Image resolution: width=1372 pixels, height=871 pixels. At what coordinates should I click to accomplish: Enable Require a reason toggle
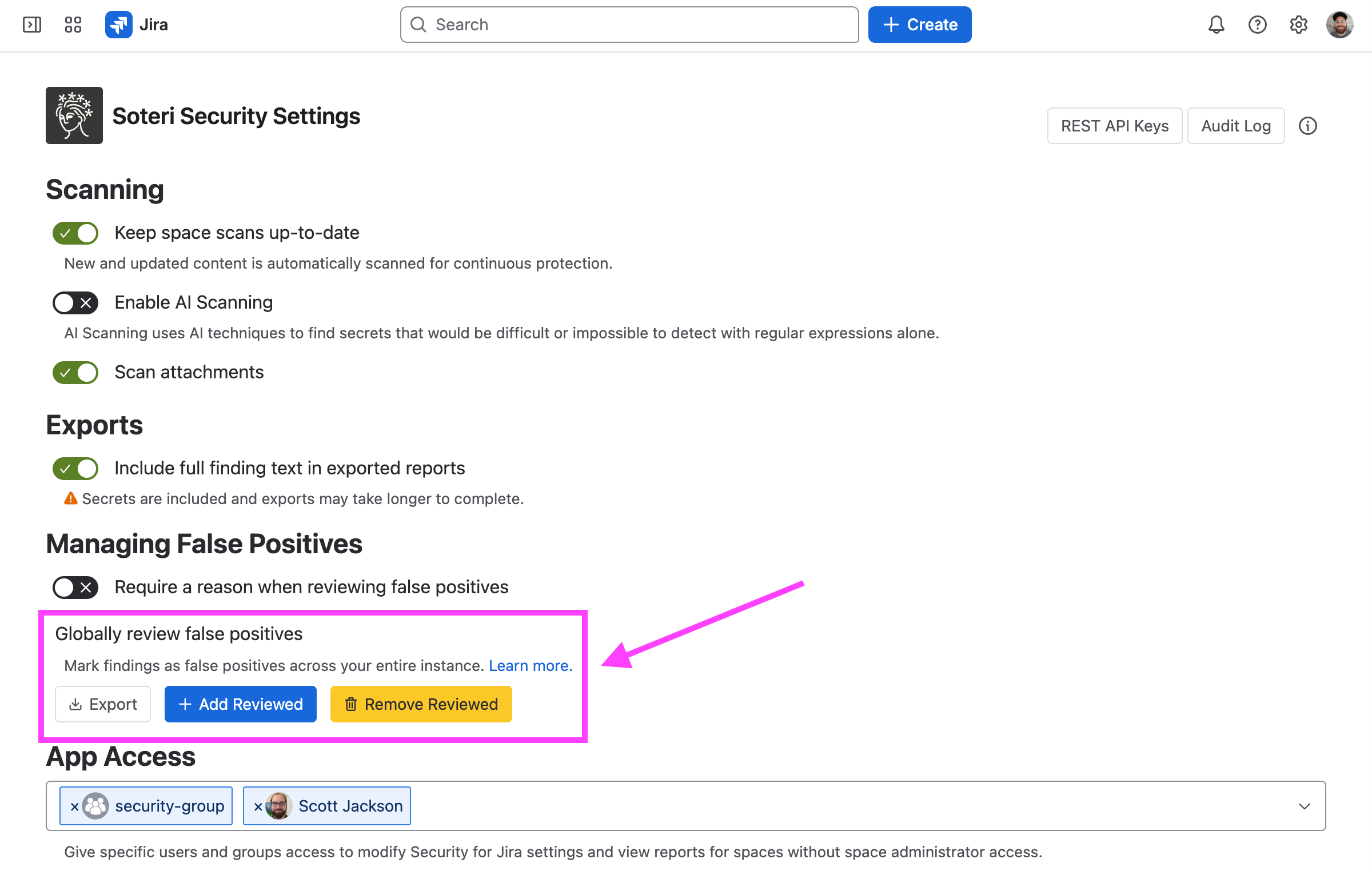75,588
